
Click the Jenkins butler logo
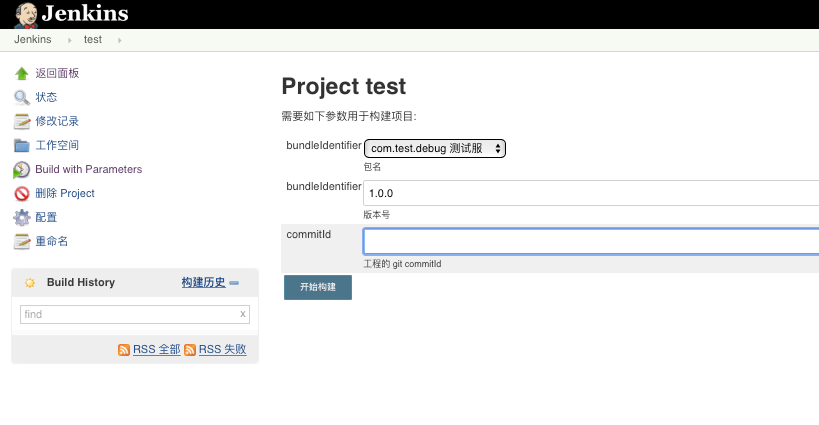26,15
